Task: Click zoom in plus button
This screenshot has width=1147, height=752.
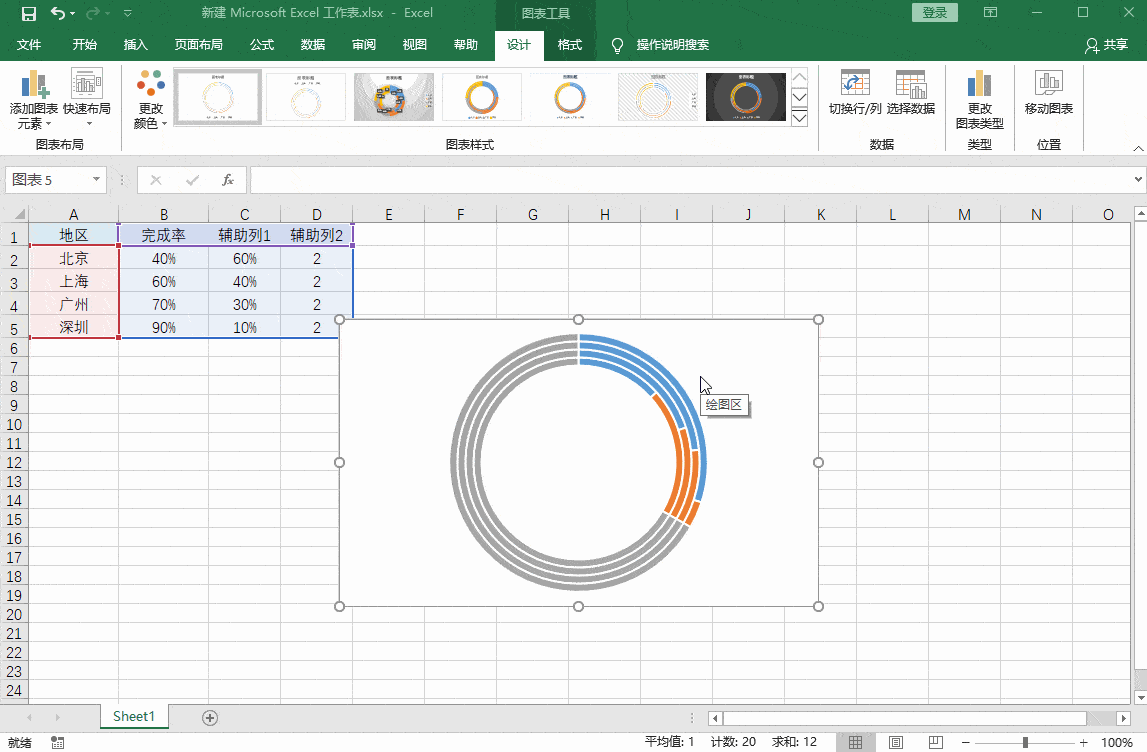Action: click(x=1083, y=742)
